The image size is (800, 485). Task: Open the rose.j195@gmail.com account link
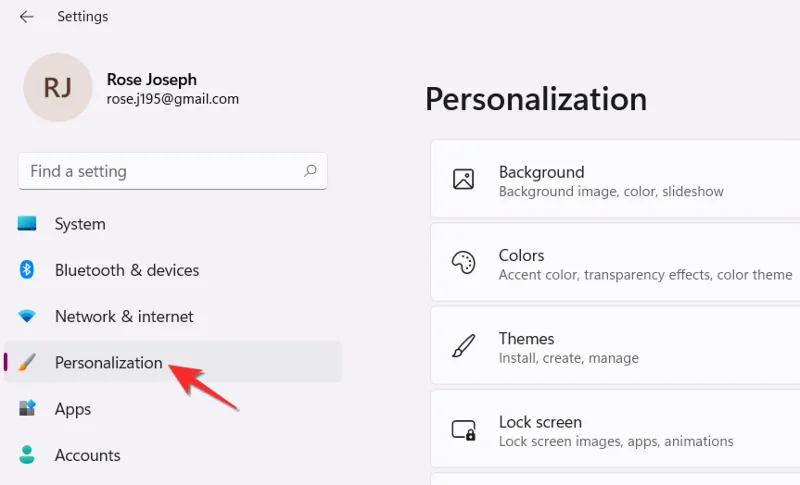(172, 99)
